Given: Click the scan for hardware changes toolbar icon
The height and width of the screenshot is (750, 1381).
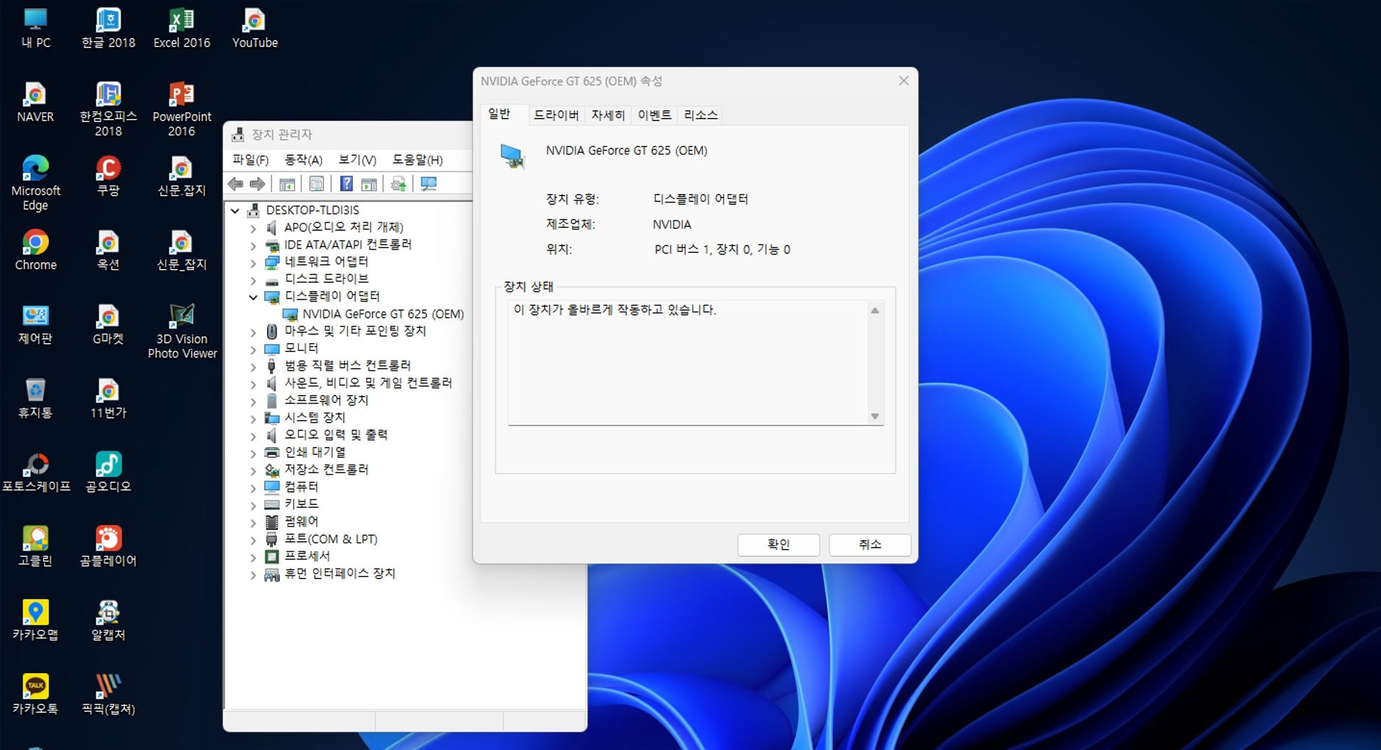Looking at the screenshot, I should click(427, 183).
